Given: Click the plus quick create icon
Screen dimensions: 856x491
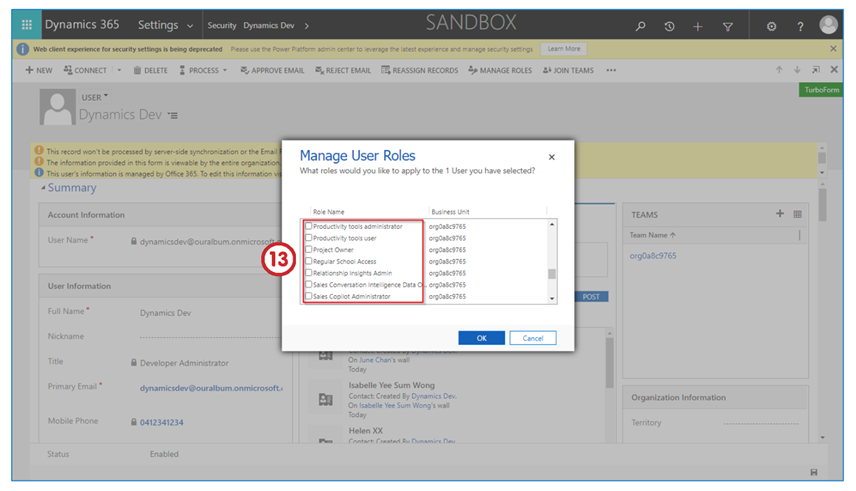Looking at the screenshot, I should [698, 26].
